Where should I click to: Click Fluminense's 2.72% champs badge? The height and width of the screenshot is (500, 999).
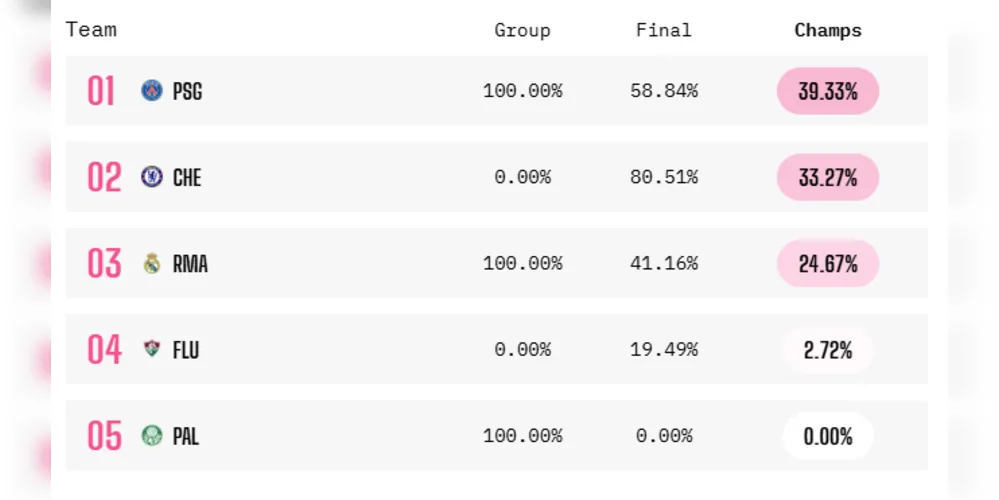(x=828, y=350)
